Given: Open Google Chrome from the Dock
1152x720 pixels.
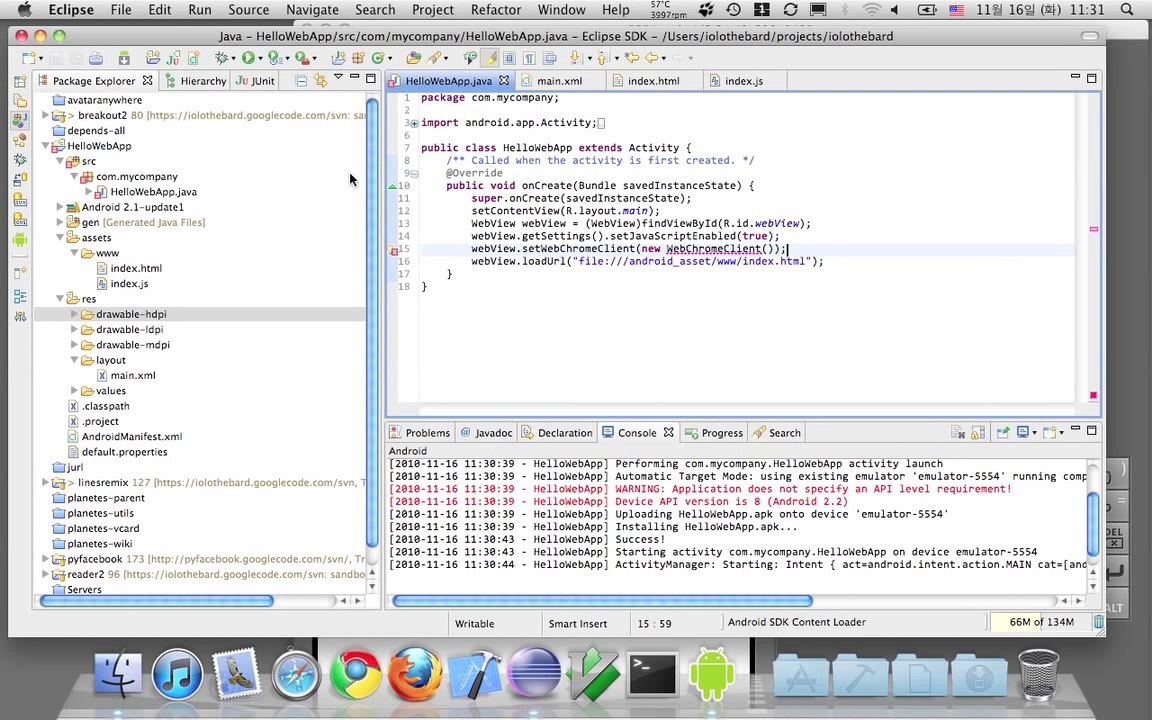Looking at the screenshot, I should coord(355,672).
